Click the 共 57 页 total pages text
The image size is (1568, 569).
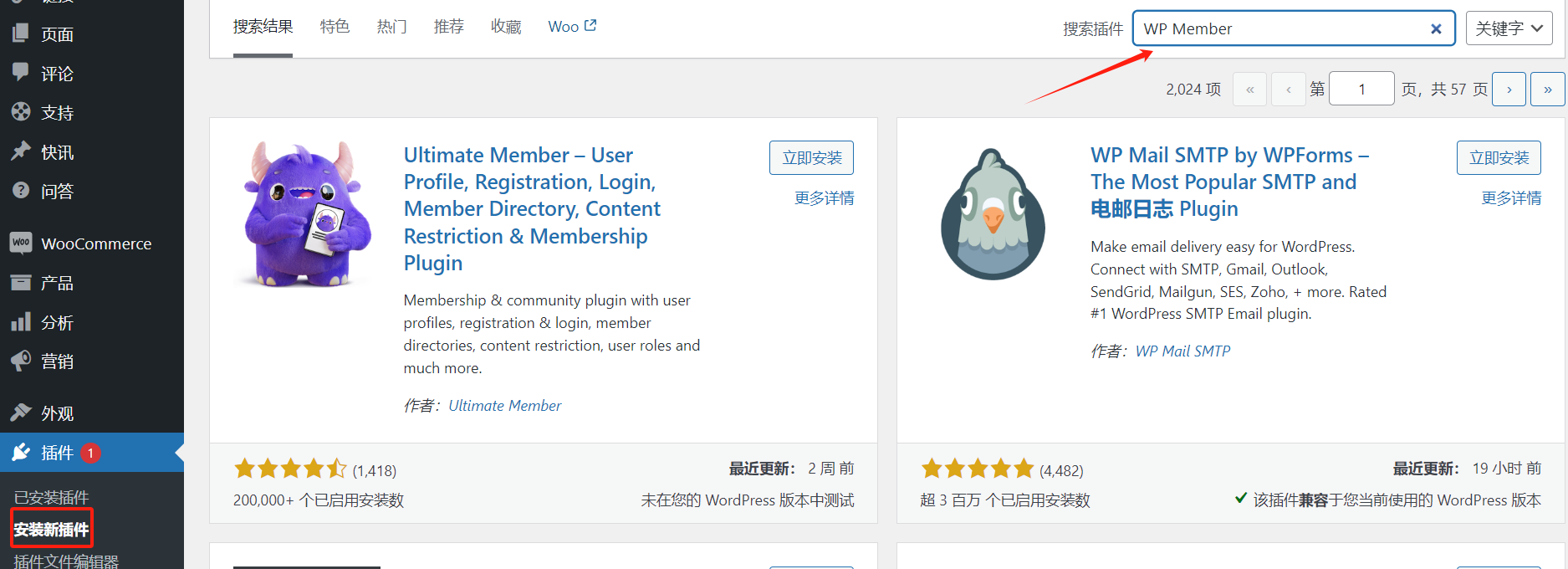1459,90
